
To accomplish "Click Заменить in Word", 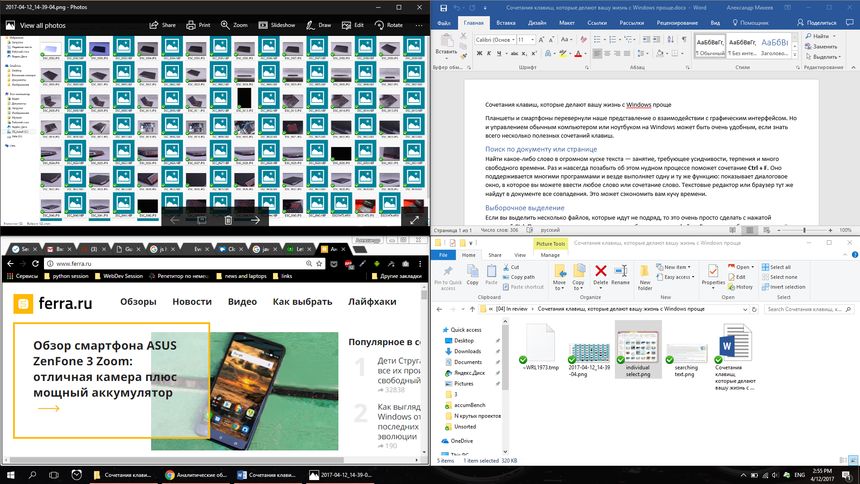I will coord(821,47).
